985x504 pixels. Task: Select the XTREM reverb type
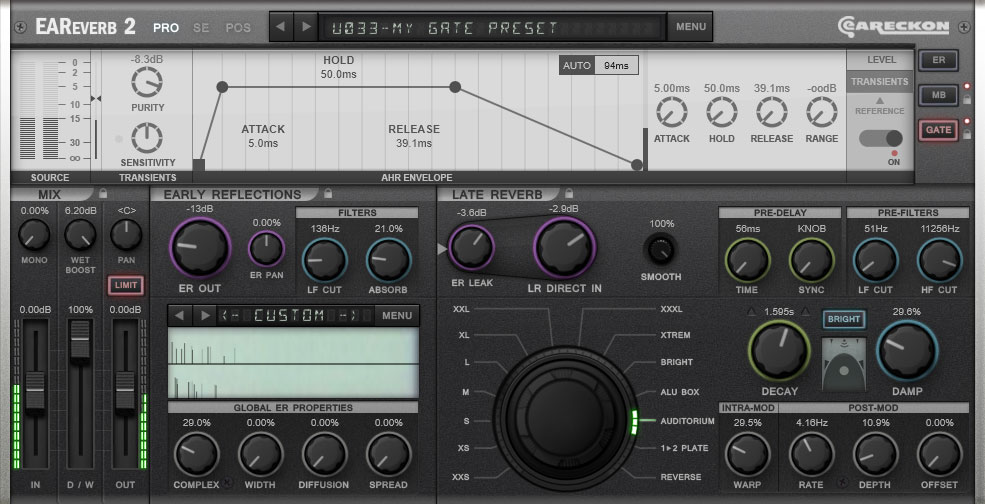[x=676, y=335]
